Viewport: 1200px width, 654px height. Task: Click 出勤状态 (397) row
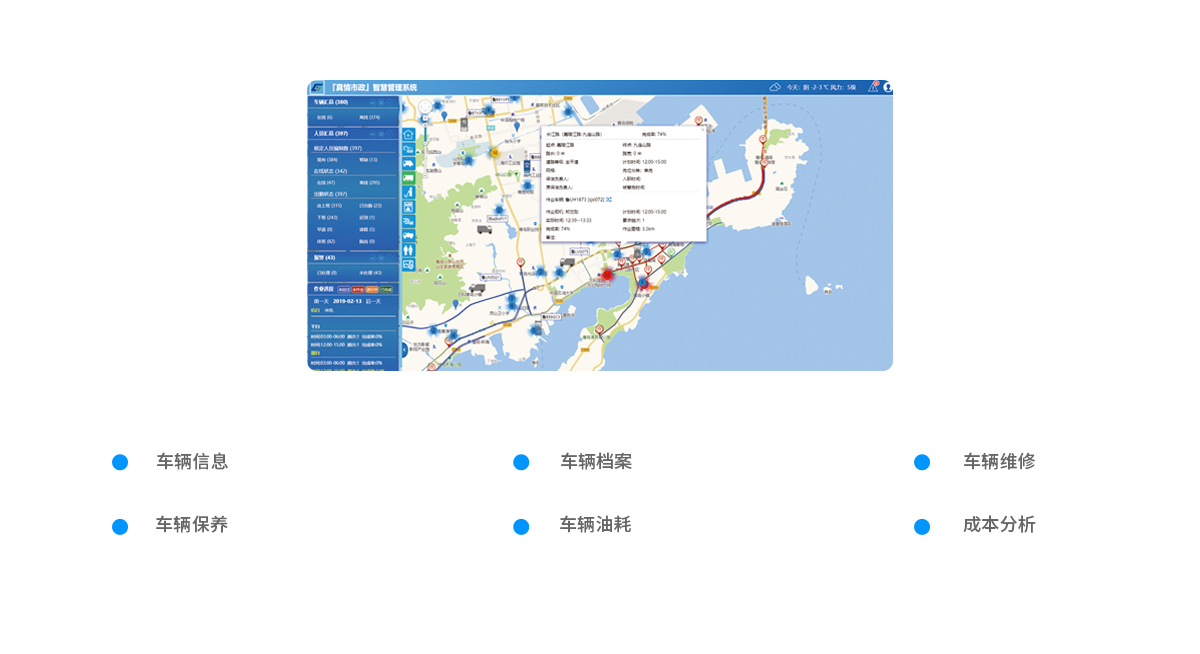point(330,194)
